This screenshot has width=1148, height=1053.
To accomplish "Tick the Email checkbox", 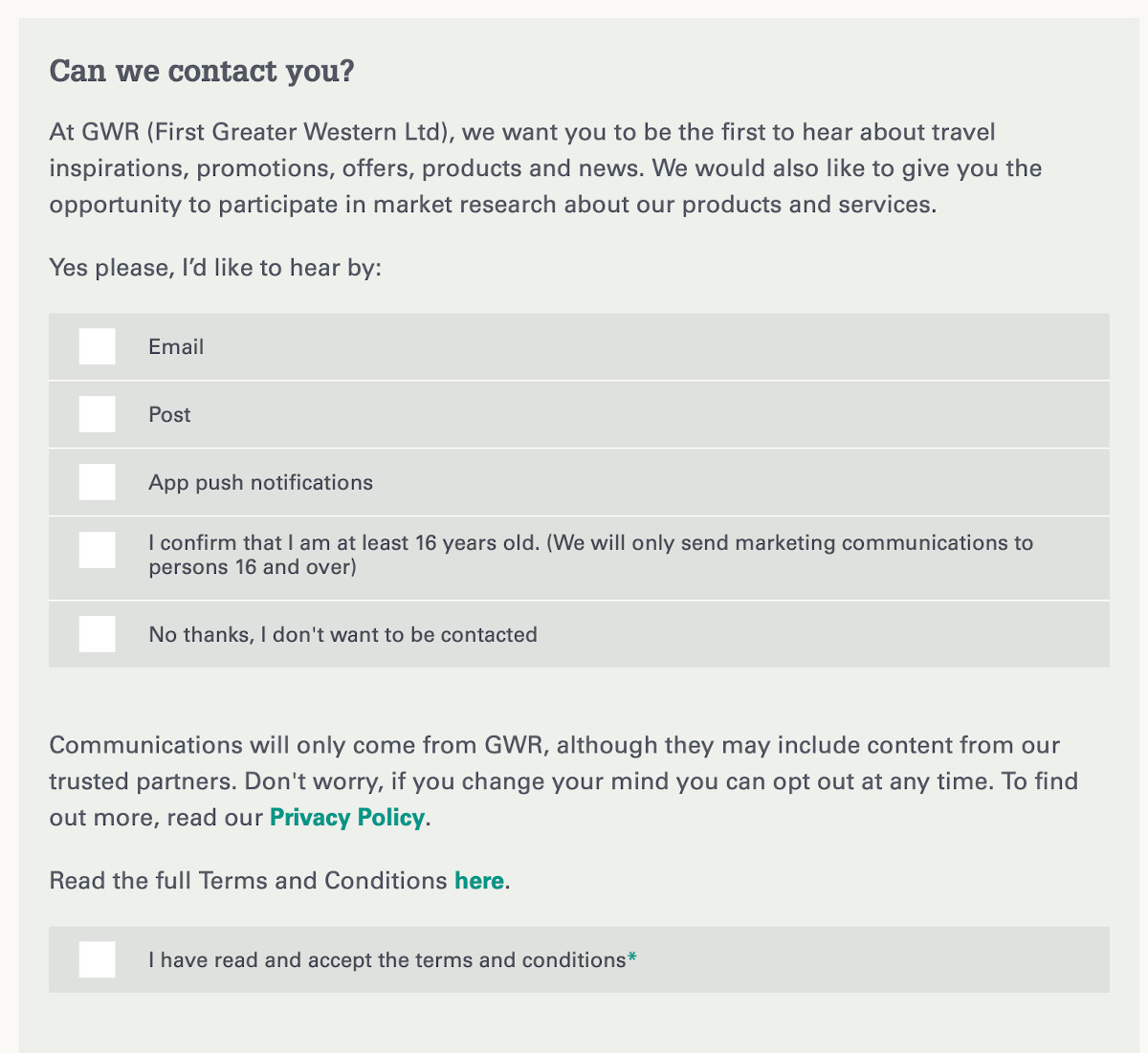I will click(97, 346).
